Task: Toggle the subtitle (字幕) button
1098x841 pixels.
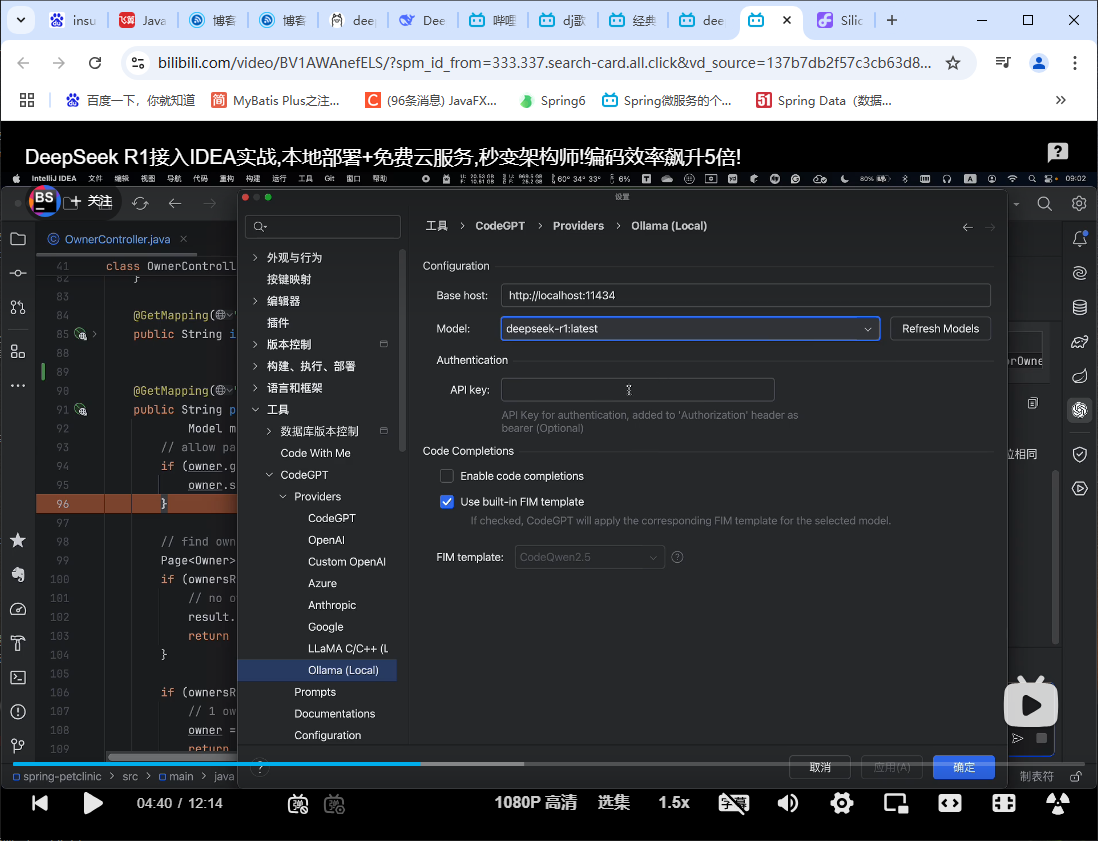Action: [x=734, y=803]
